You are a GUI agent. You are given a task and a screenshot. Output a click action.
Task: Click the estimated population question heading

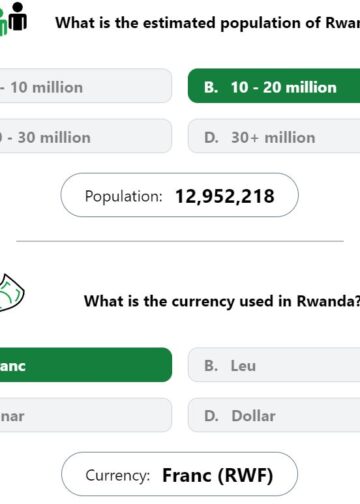pyautogui.click(x=207, y=23)
